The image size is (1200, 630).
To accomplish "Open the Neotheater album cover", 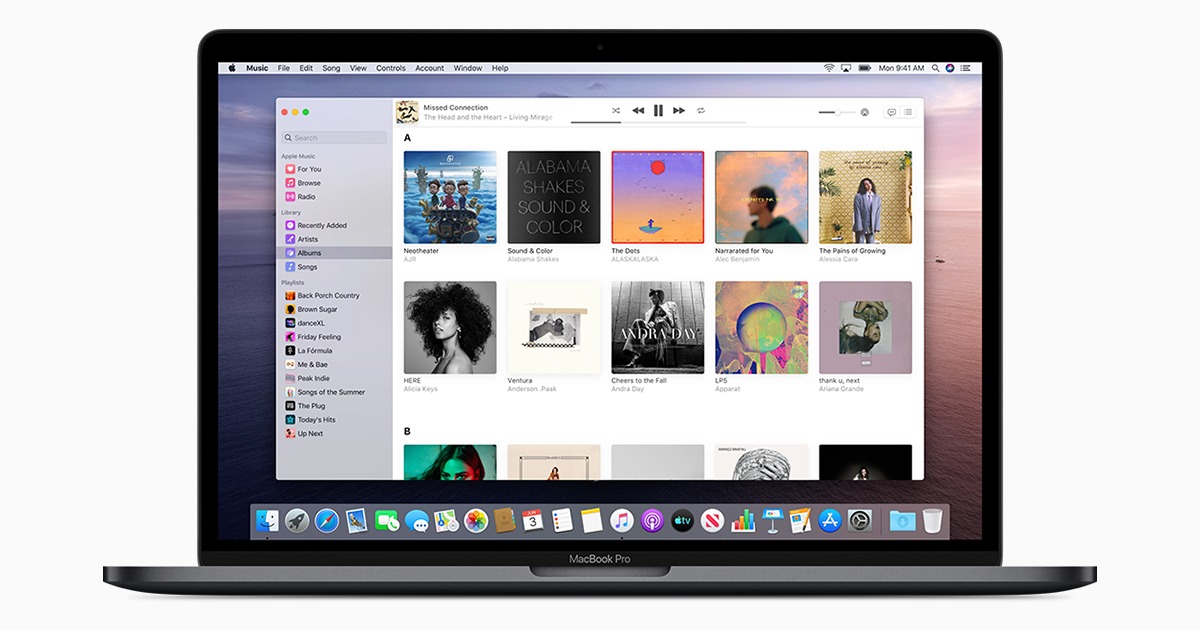I will 450,197.
